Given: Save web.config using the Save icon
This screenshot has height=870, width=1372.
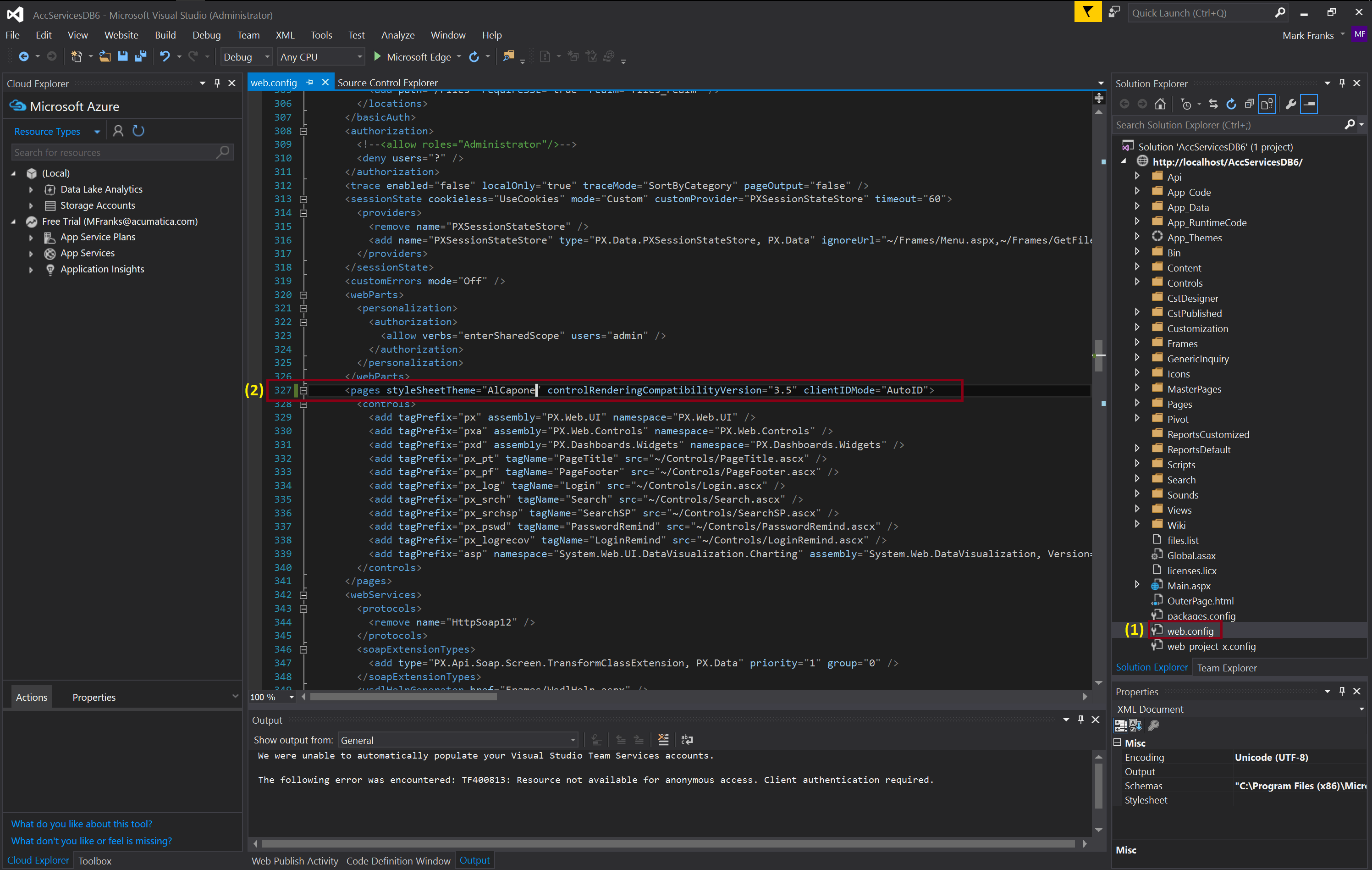Looking at the screenshot, I should [x=122, y=56].
